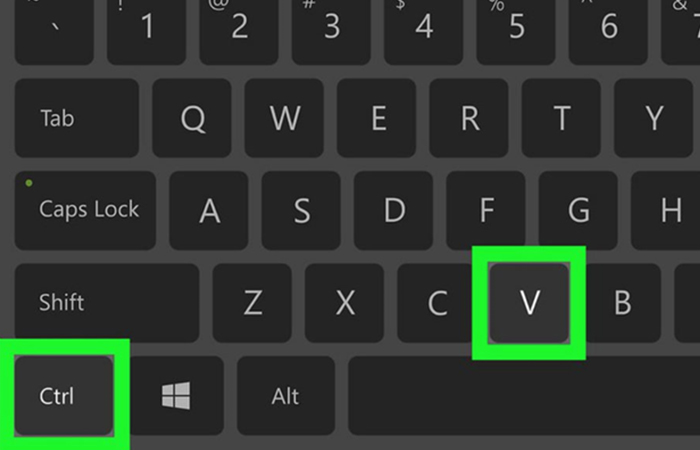Click the Windows logo key
Screen dimensions: 700x450
pyautogui.click(x=176, y=396)
